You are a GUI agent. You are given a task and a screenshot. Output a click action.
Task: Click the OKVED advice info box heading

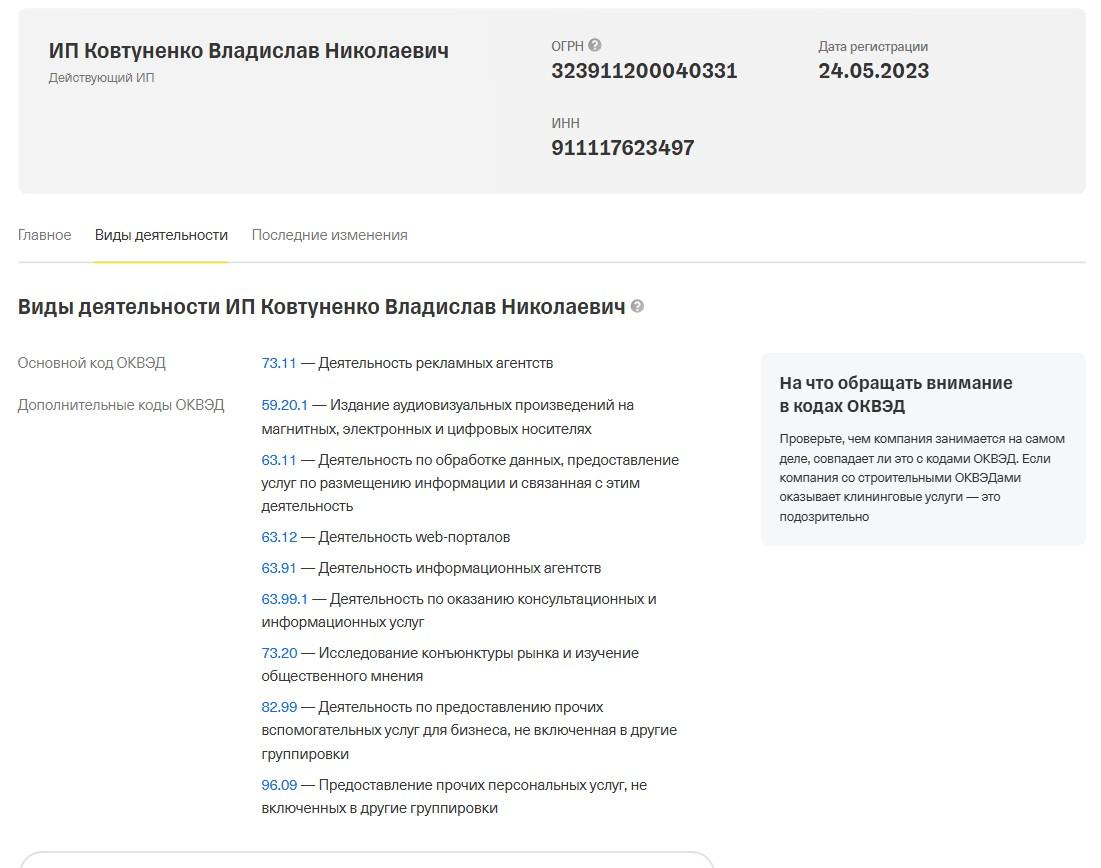(894, 394)
